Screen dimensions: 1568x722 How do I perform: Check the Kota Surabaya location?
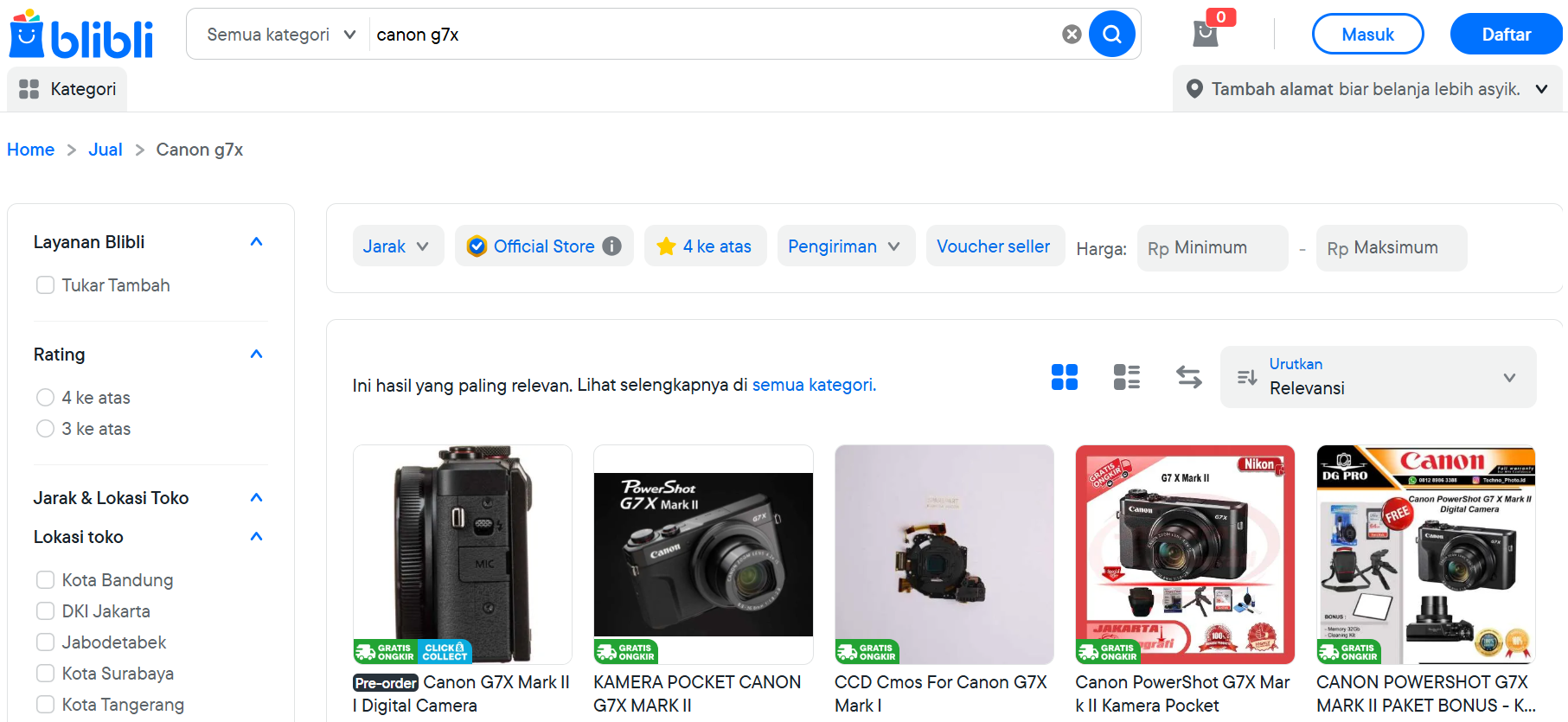click(x=46, y=674)
